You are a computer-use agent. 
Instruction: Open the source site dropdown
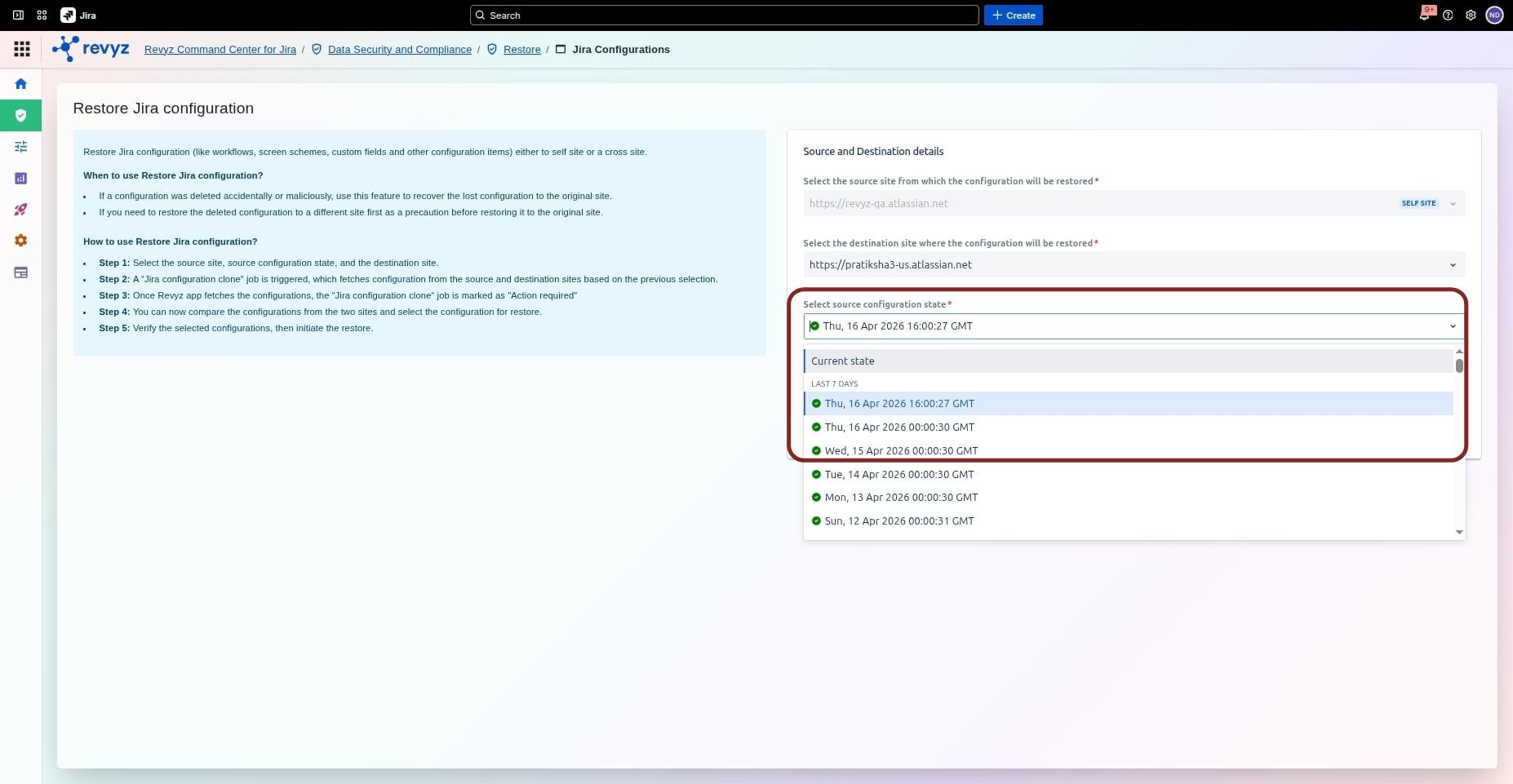pyautogui.click(x=1134, y=203)
